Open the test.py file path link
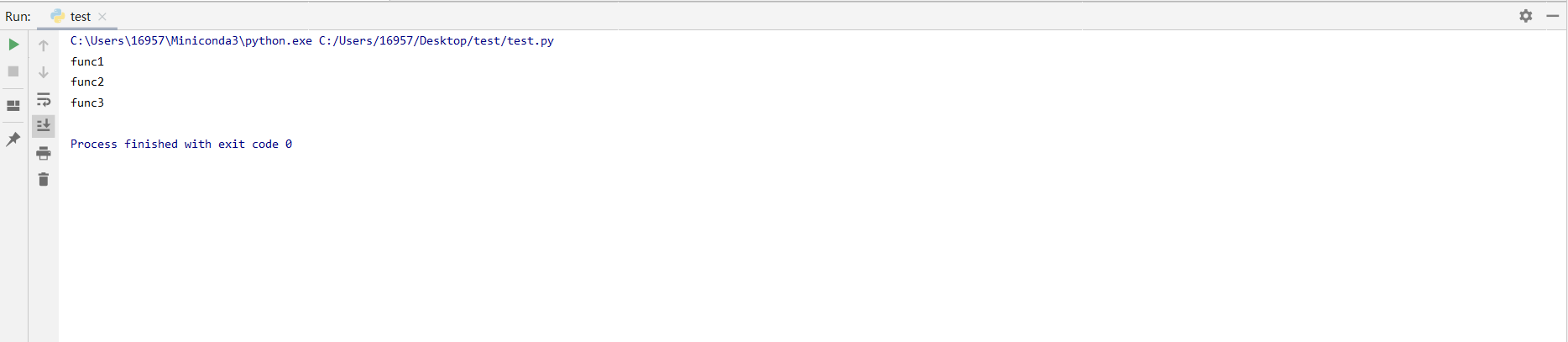This screenshot has height=342, width=1568. click(436, 40)
